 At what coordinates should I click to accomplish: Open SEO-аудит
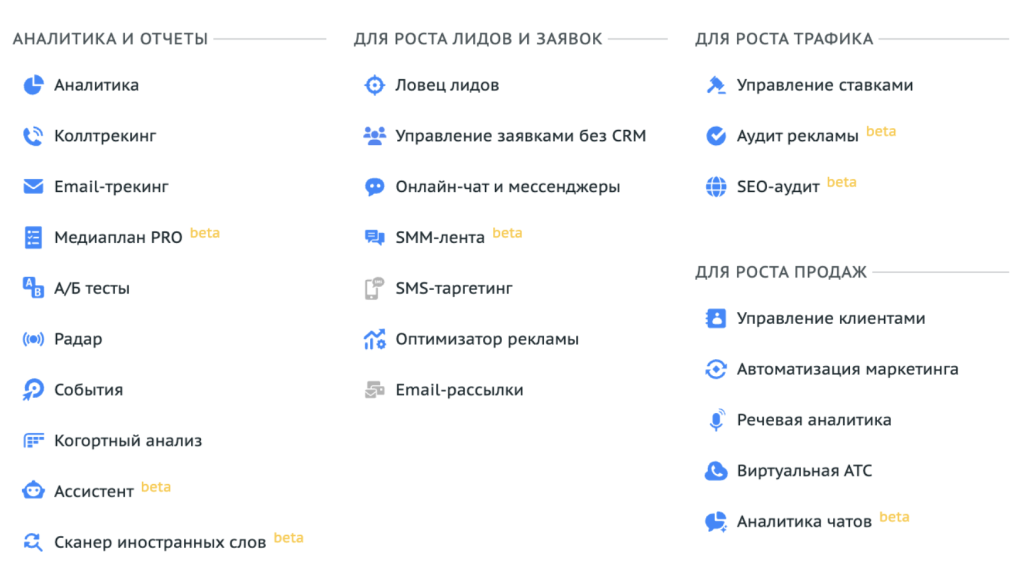point(778,187)
